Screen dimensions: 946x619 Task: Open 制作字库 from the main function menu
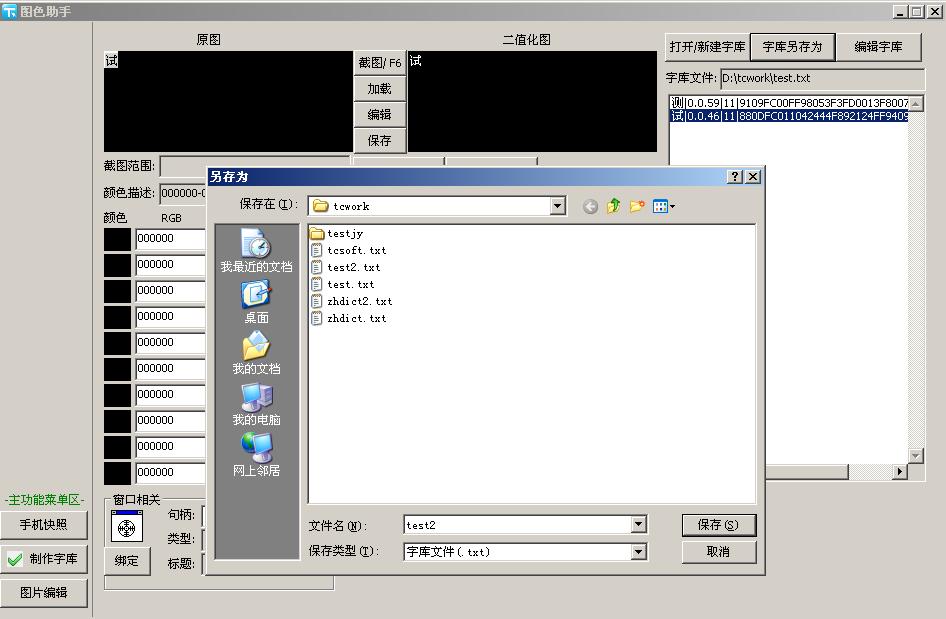[43, 559]
